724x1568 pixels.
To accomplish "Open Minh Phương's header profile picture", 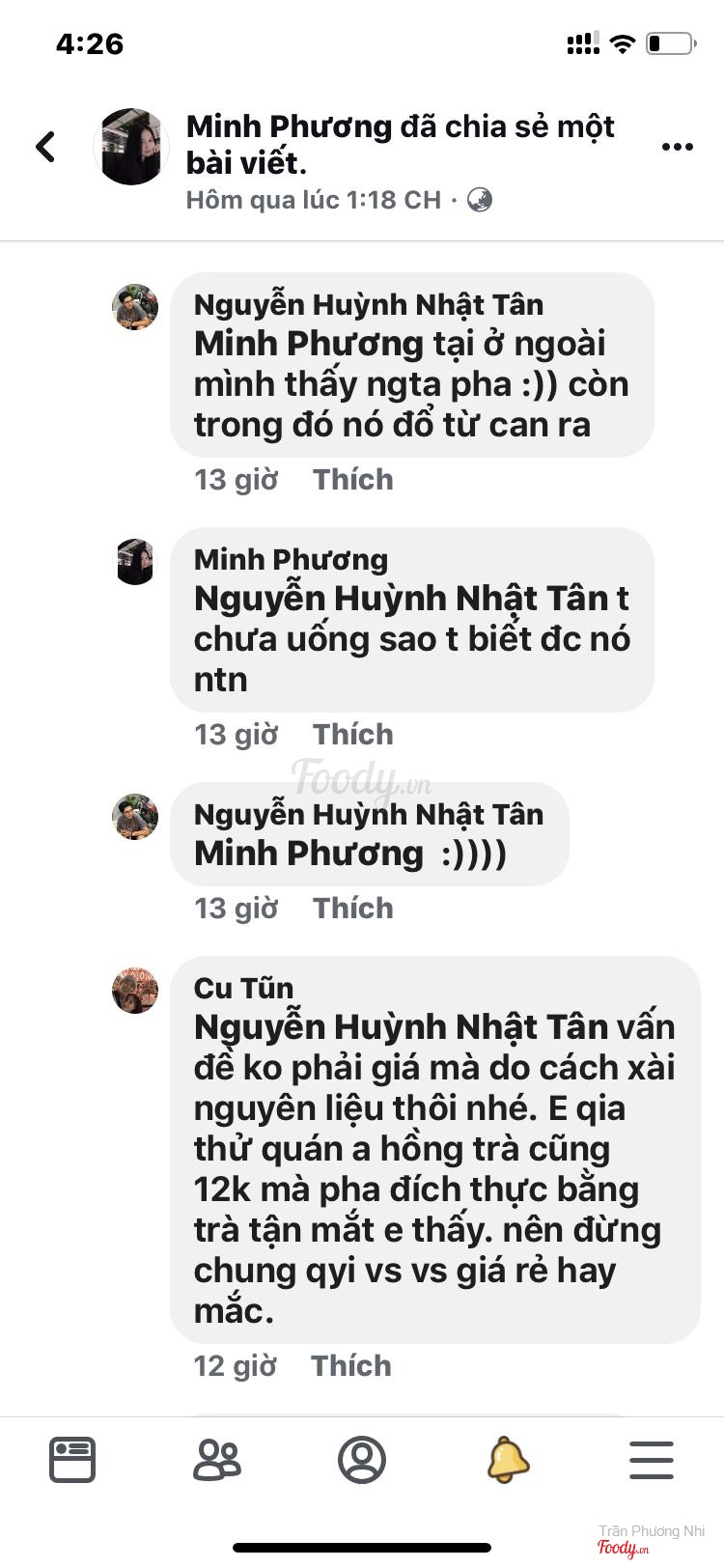I will point(131,147).
